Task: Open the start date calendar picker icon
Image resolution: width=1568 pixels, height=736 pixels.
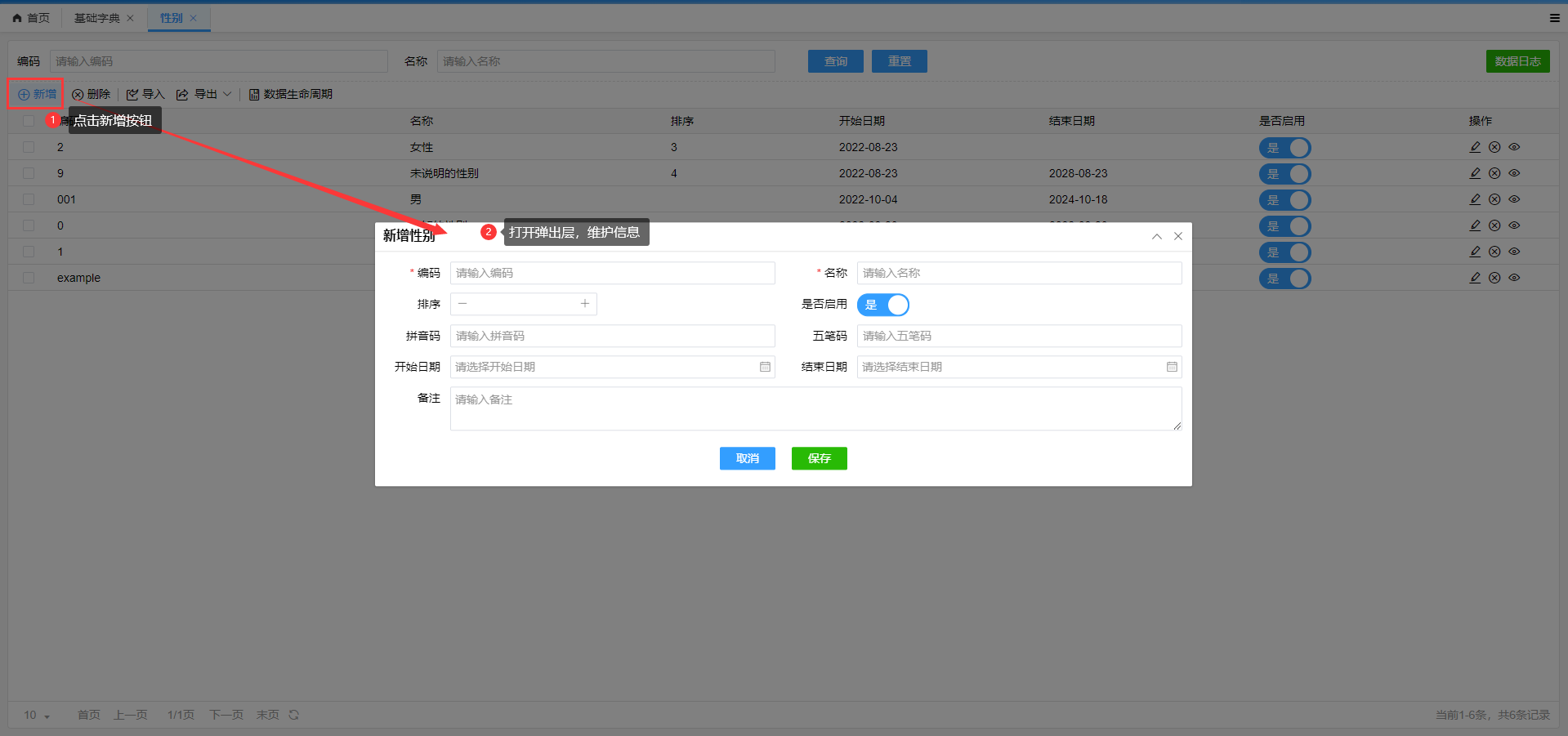Action: [765, 367]
